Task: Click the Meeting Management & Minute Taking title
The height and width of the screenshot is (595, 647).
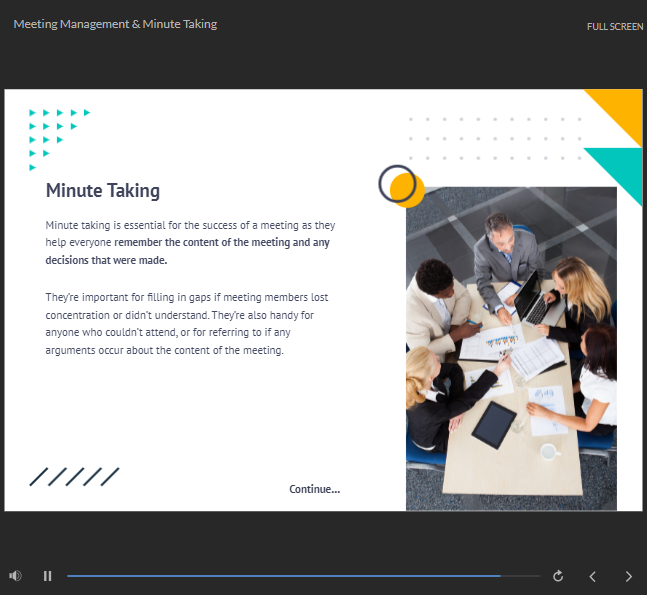Action: [115, 24]
